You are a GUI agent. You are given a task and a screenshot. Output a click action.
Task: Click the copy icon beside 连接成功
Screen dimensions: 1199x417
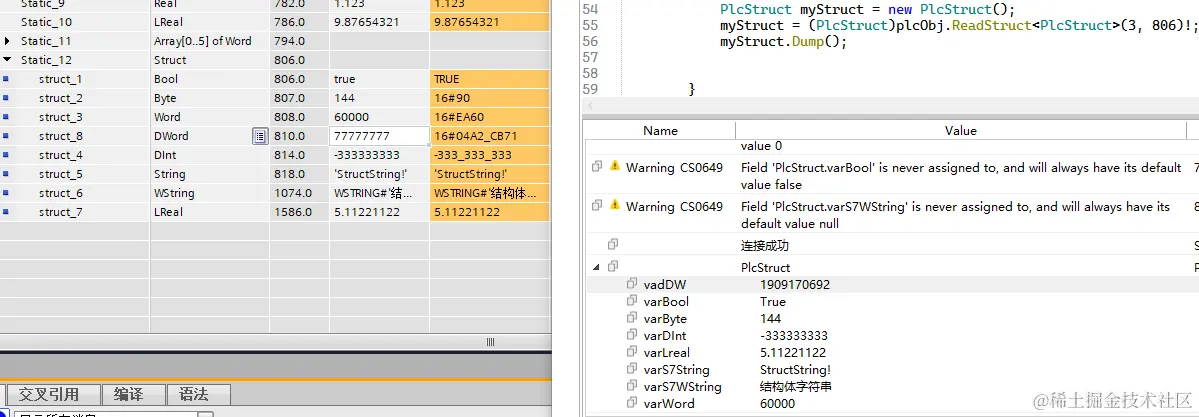tap(613, 245)
